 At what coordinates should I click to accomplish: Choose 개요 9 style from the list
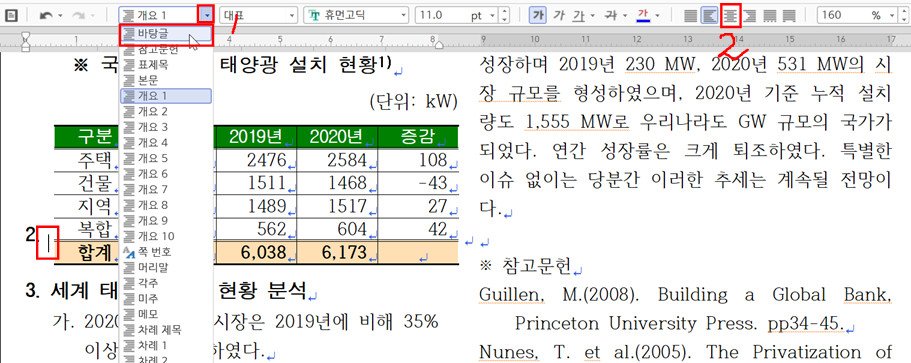[166, 221]
